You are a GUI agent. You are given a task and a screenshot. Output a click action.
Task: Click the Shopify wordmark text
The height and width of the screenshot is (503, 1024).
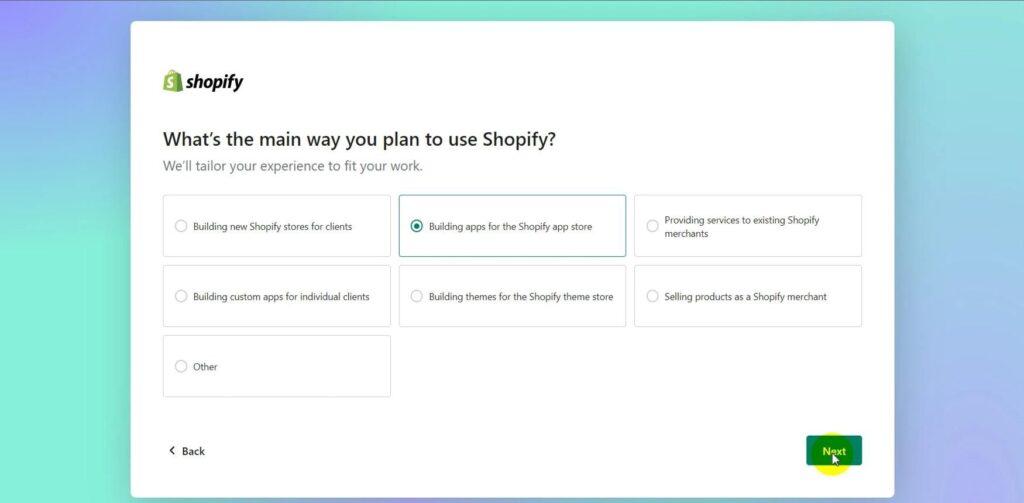(215, 82)
